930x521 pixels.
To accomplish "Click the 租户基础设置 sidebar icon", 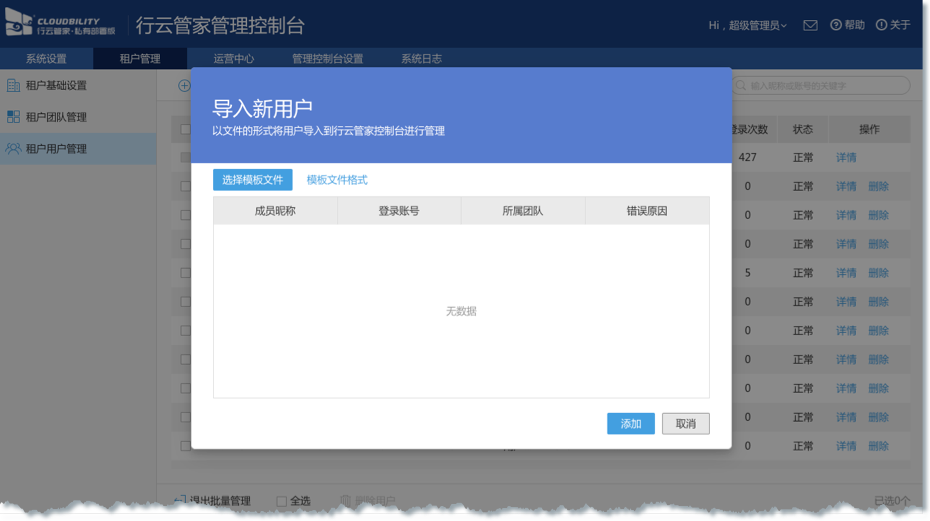I will pyautogui.click(x=14, y=85).
